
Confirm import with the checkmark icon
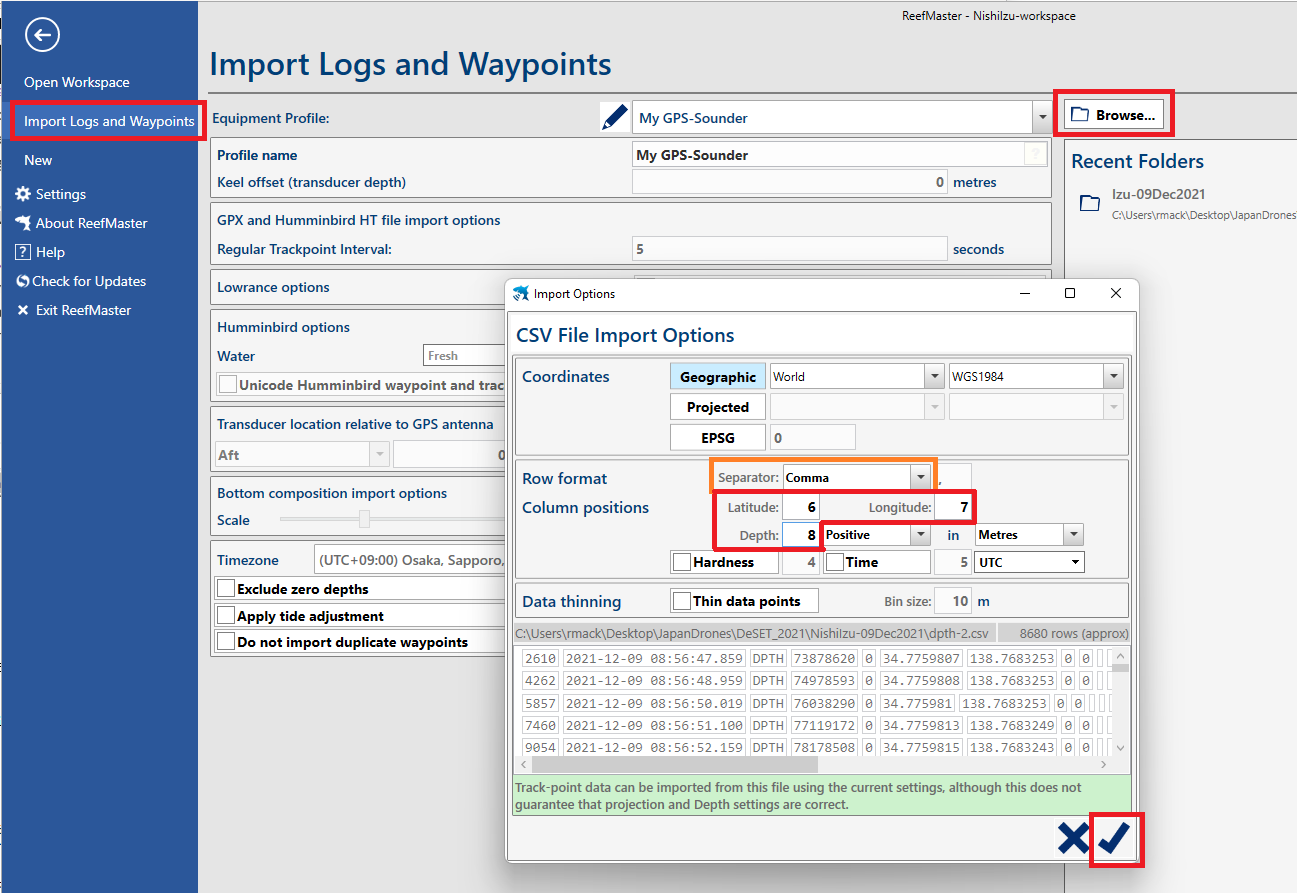coord(1114,839)
